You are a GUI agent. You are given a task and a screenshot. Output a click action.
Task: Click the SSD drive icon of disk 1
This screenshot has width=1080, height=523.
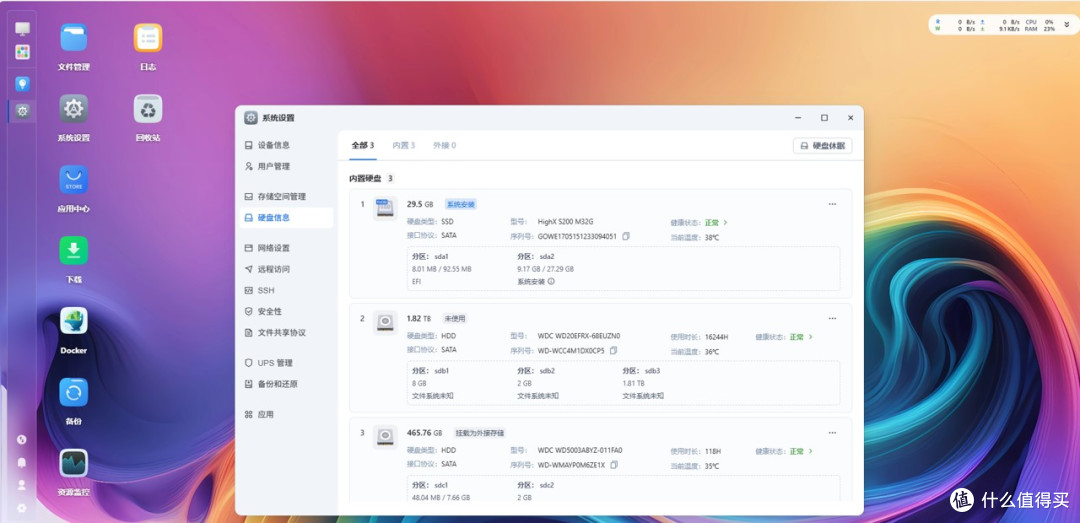(386, 207)
